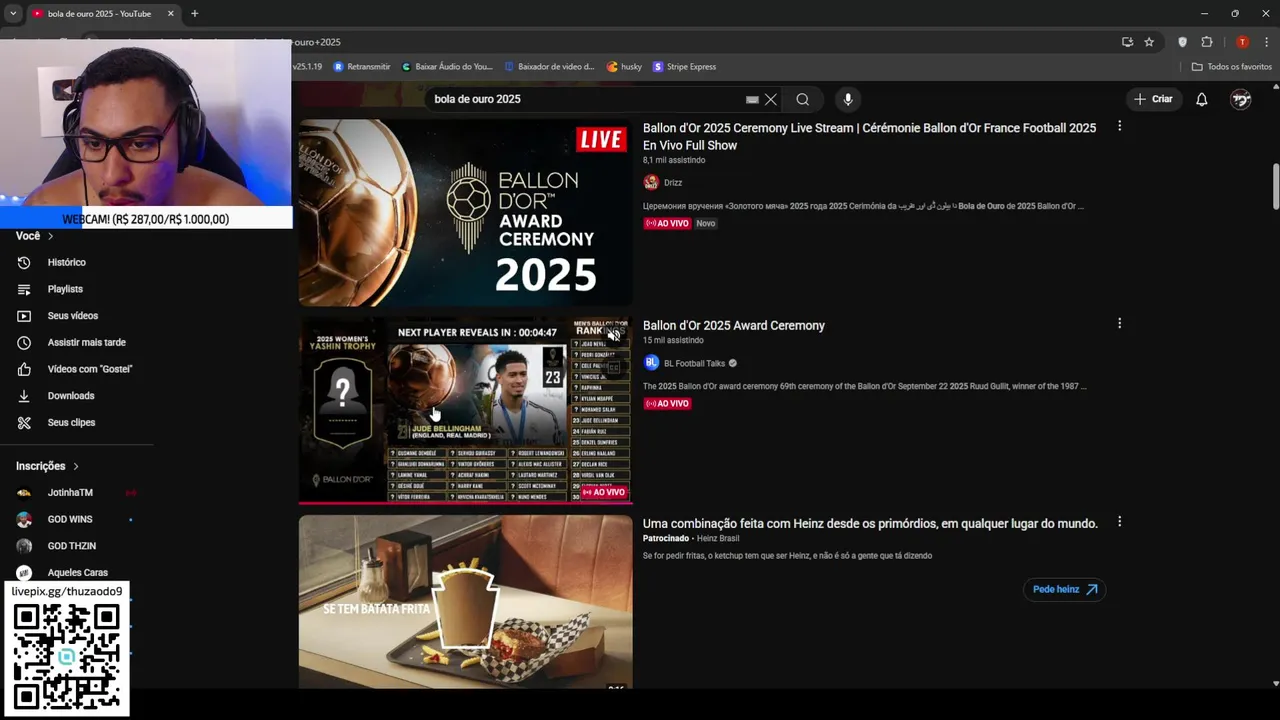
Task: Open the Chrome profile avatar
Action: [x=1242, y=42]
